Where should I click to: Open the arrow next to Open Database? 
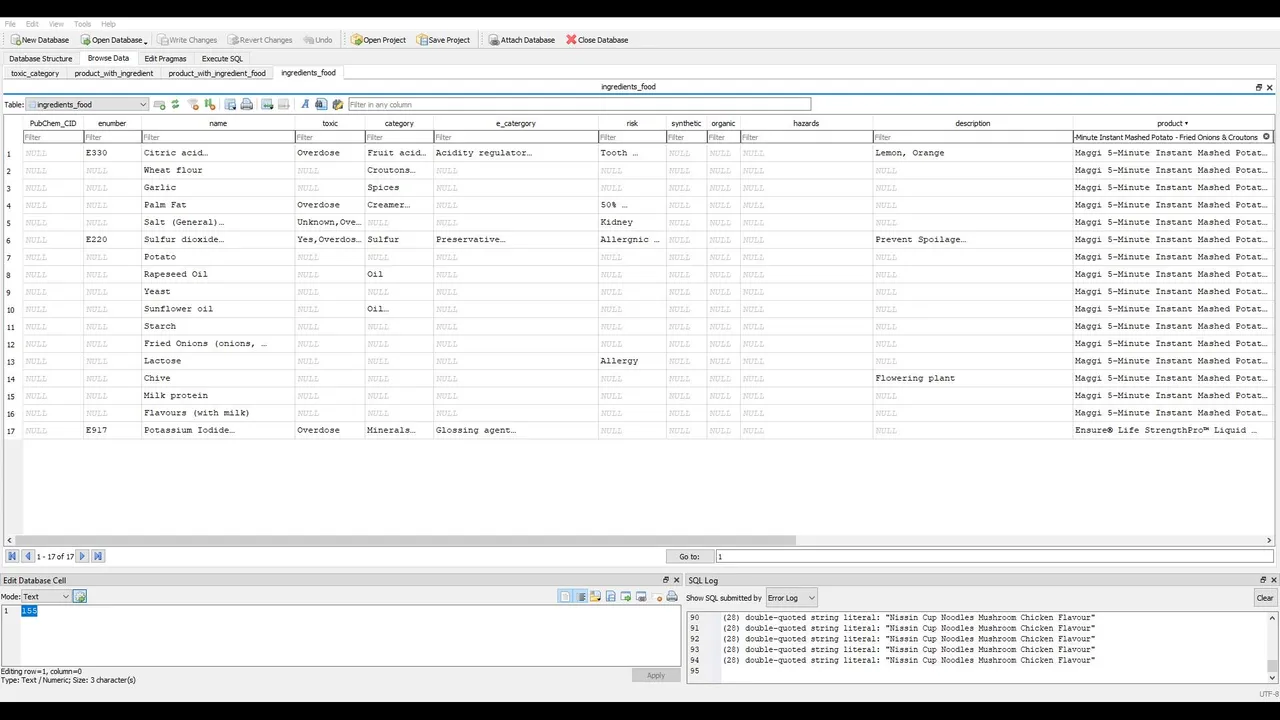(146, 41)
